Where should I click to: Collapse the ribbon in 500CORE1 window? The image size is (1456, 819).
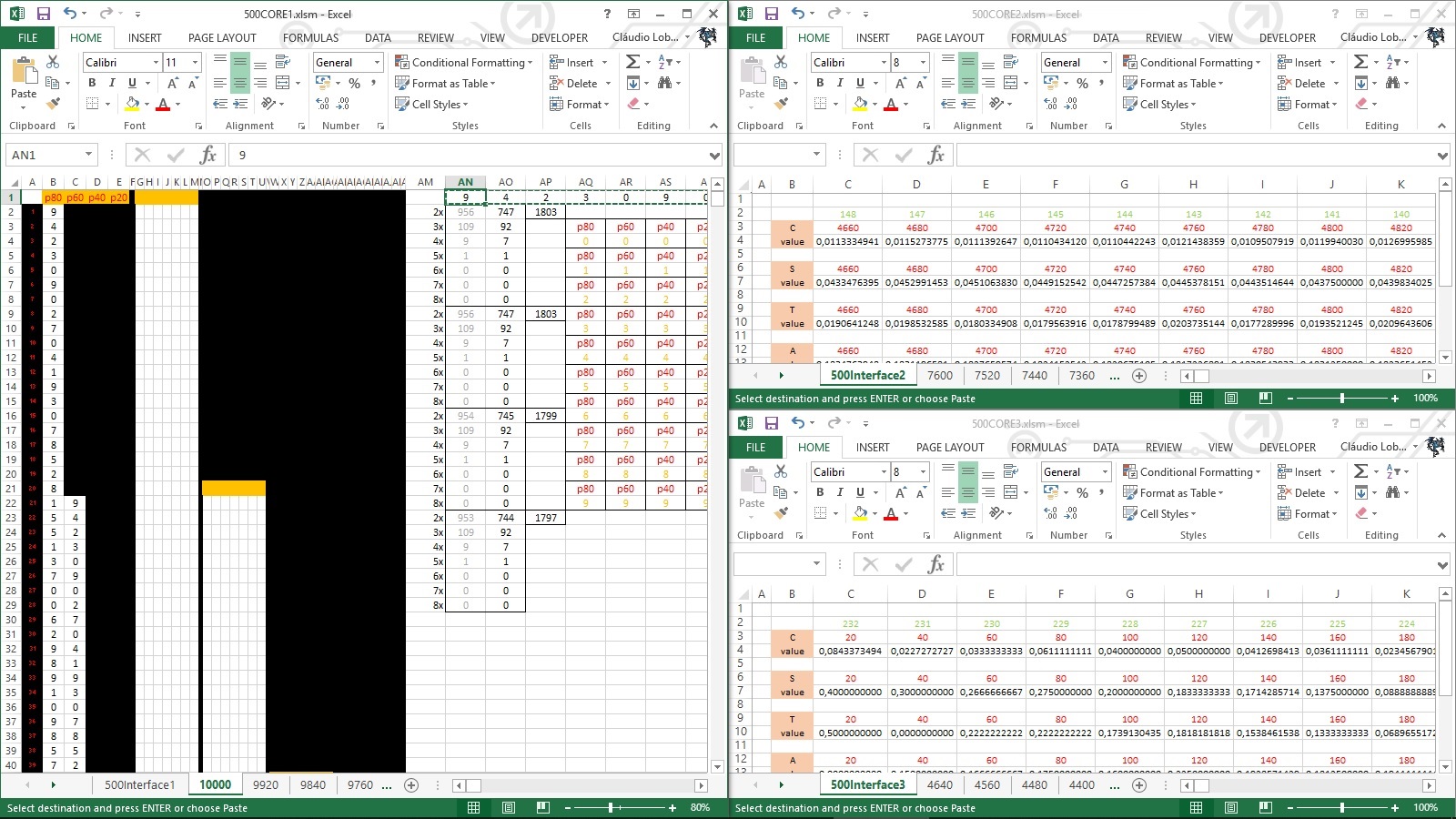pyautogui.click(x=713, y=126)
